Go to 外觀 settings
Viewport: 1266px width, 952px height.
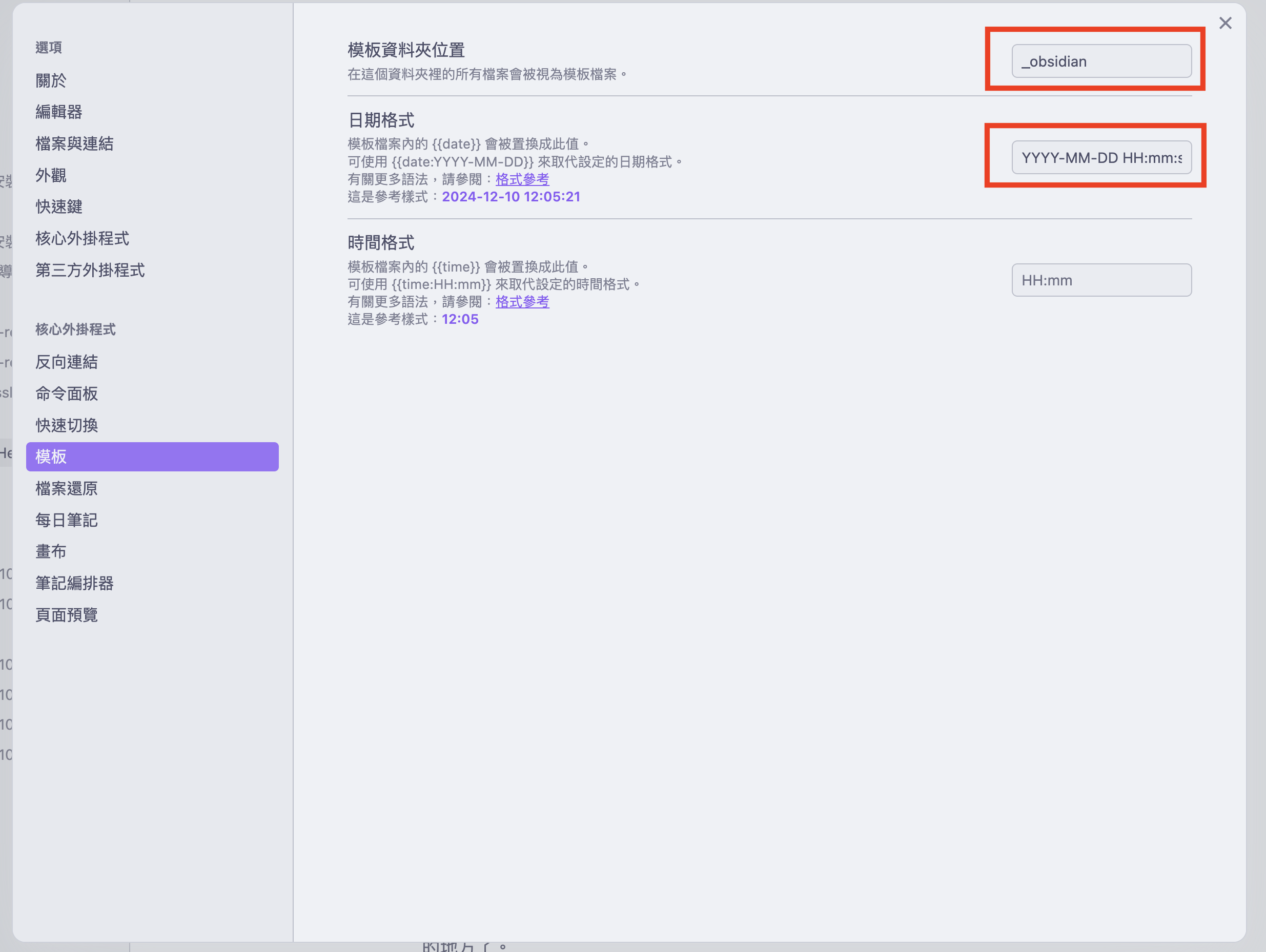pyautogui.click(x=51, y=175)
